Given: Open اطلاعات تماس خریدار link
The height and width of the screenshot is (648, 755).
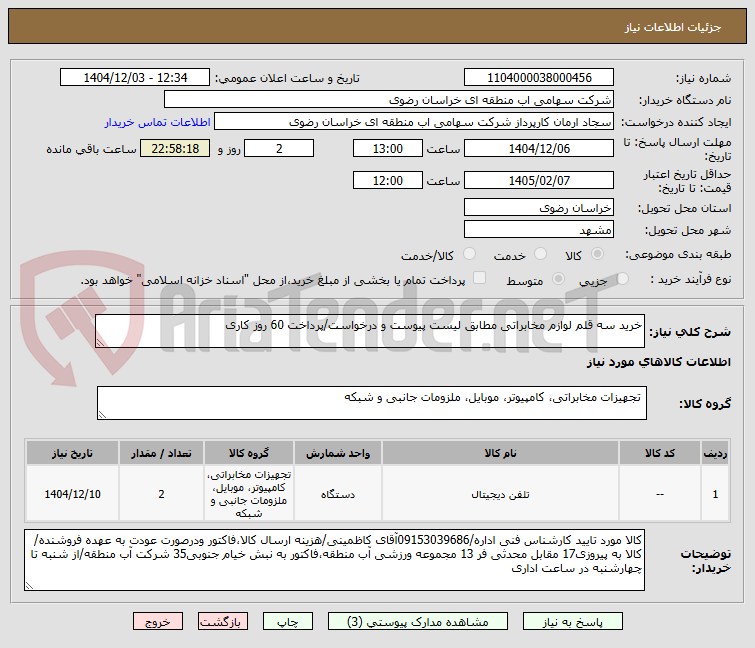Looking at the screenshot, I should click(x=157, y=122).
